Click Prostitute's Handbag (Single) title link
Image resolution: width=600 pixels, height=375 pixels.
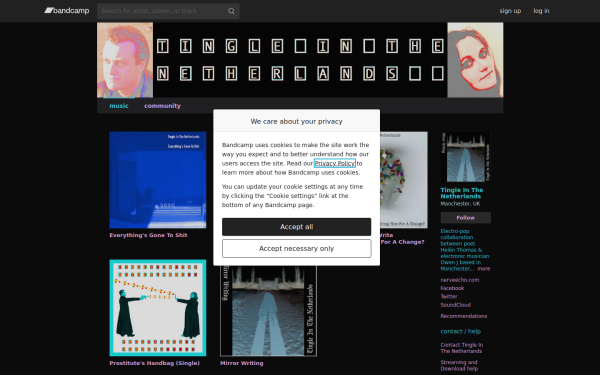point(155,363)
